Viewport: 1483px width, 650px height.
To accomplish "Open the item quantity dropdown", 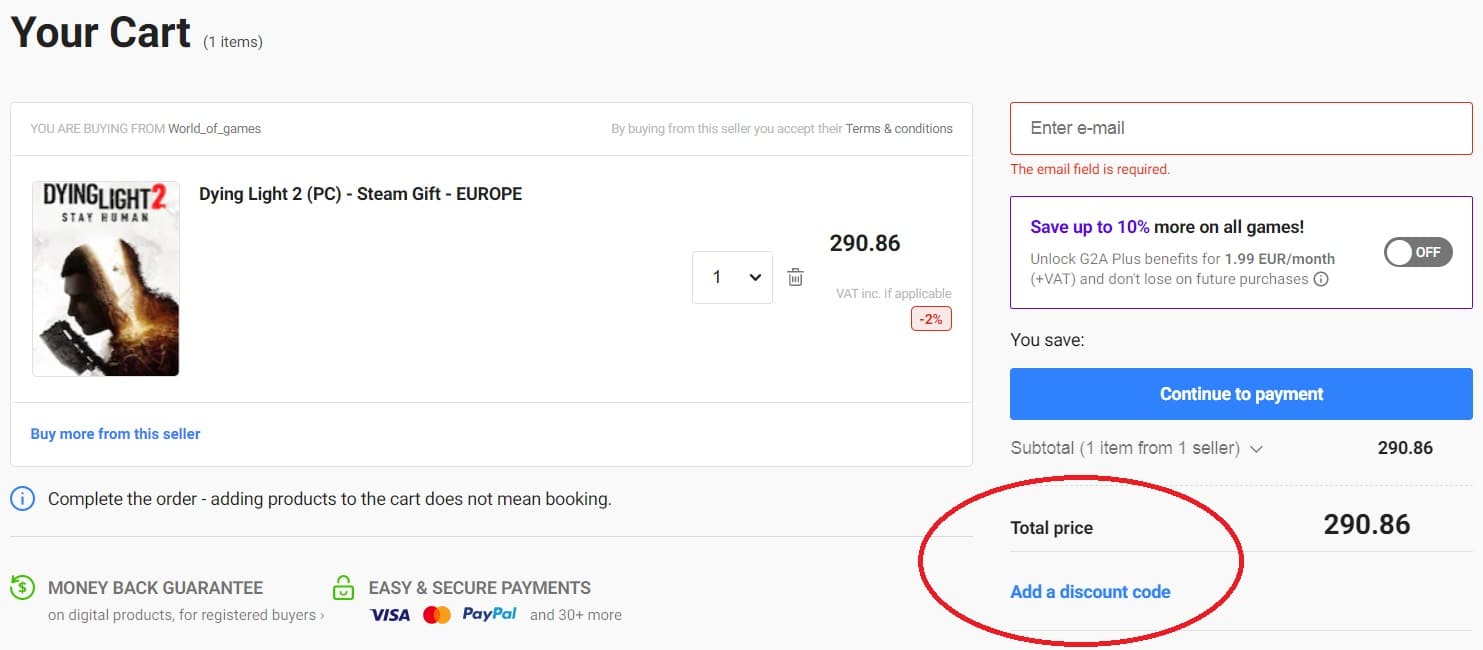I will click(732, 277).
